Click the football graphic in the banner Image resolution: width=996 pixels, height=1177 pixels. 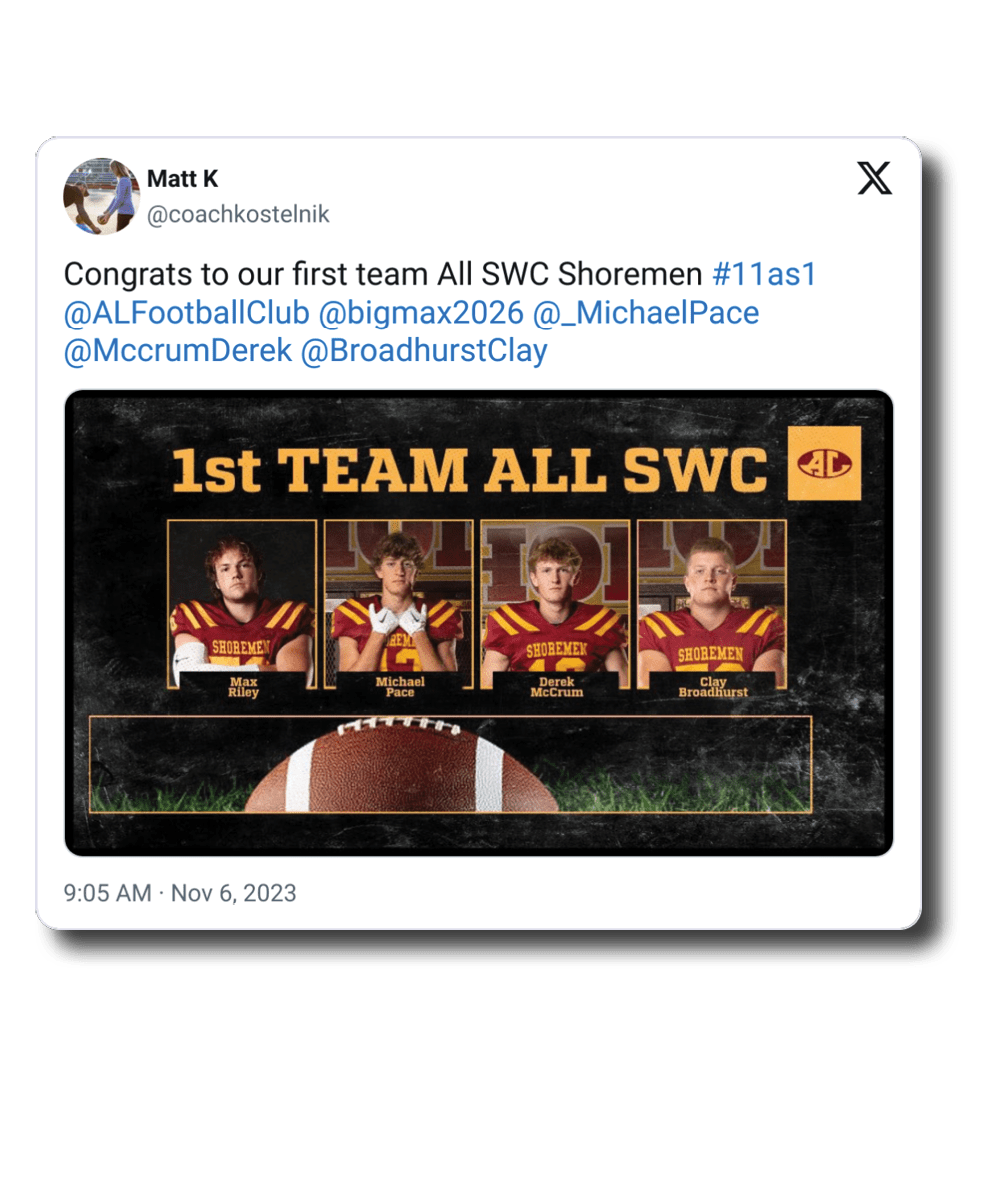tap(402, 766)
